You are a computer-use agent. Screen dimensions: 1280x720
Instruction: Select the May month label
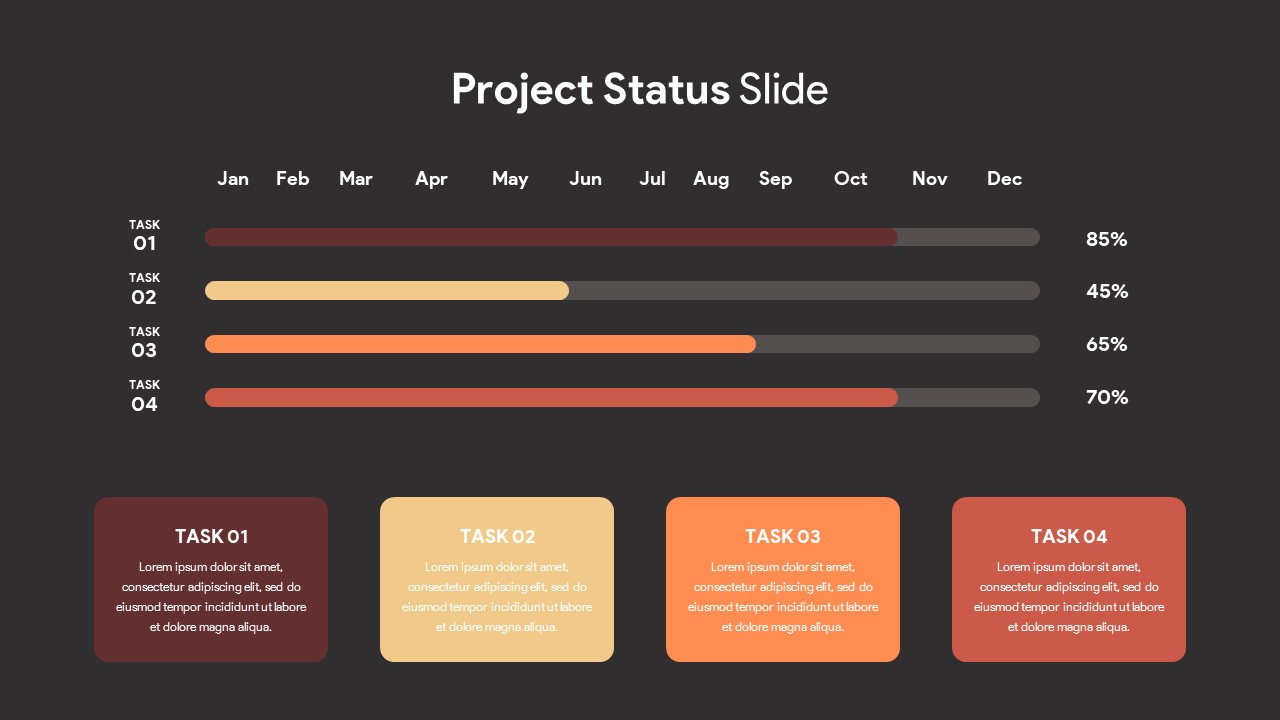pos(510,180)
